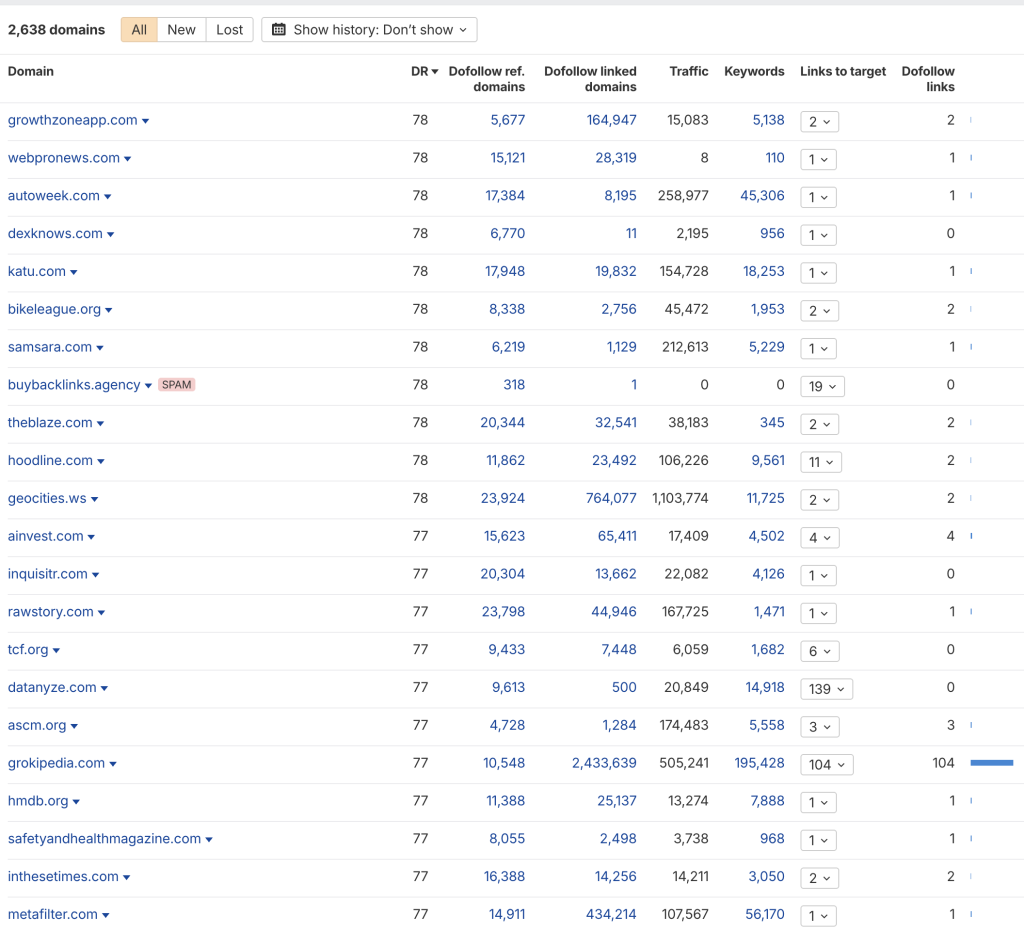Open 2 links dropdown for bikeleague.org
1024x932 pixels.
click(x=820, y=311)
